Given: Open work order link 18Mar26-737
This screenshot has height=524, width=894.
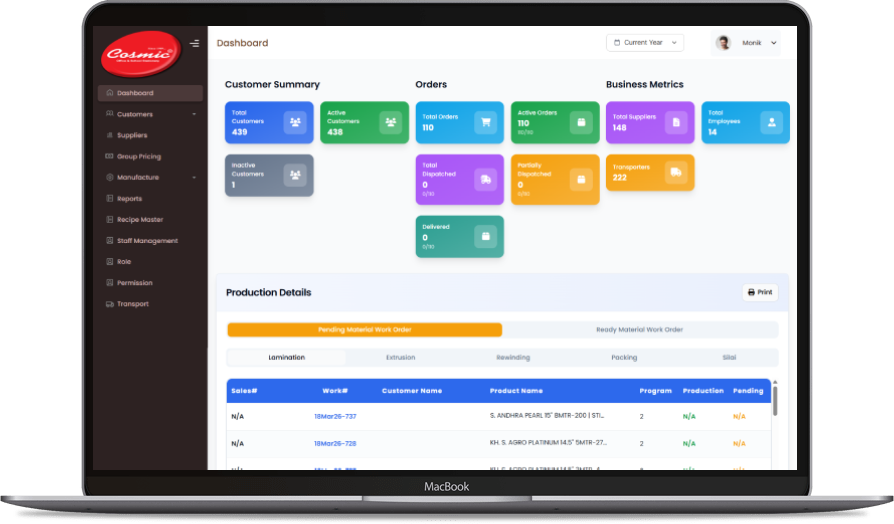Looking at the screenshot, I should click(x=335, y=416).
